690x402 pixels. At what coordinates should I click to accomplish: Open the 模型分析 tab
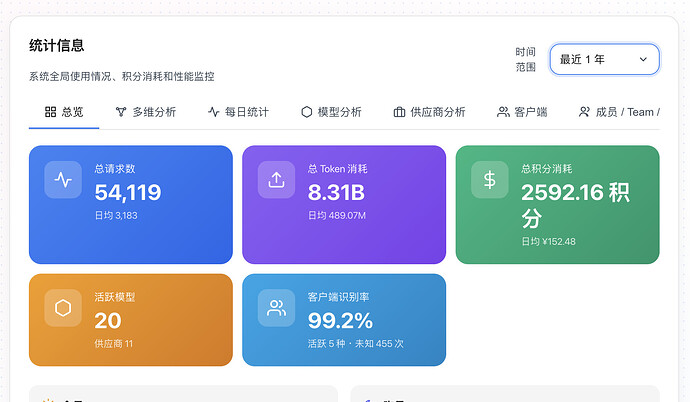(331, 112)
